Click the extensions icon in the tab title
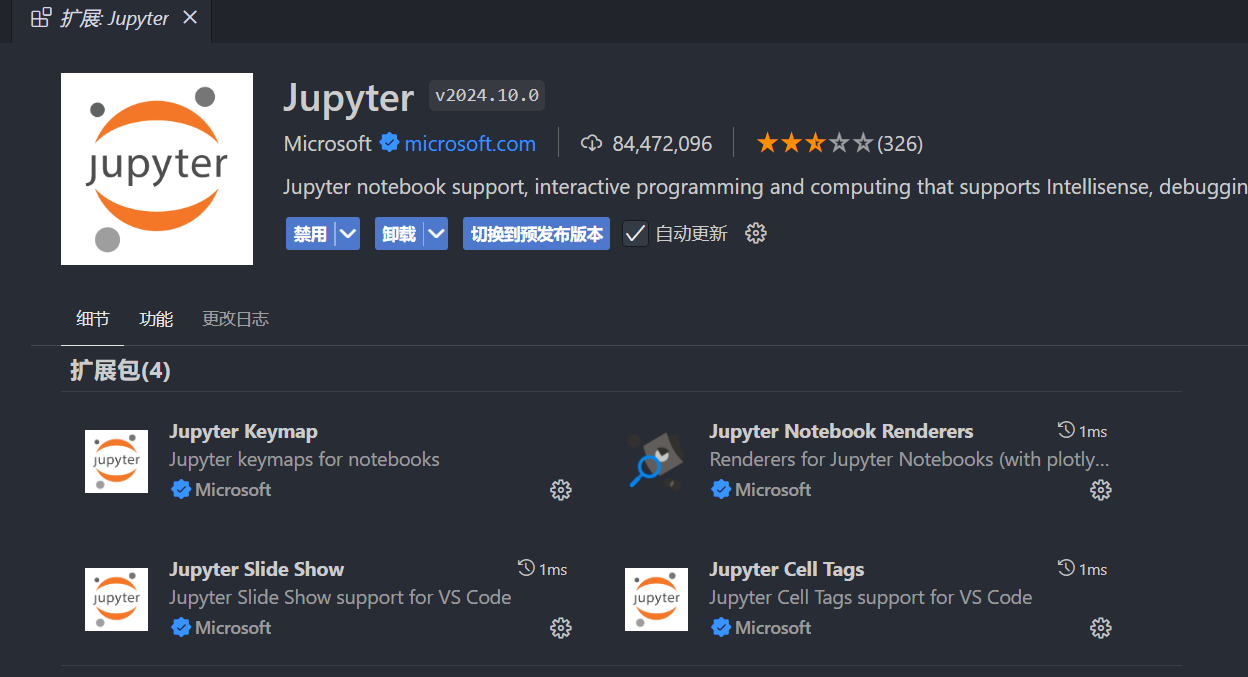Image resolution: width=1248 pixels, height=677 pixels. point(41,18)
